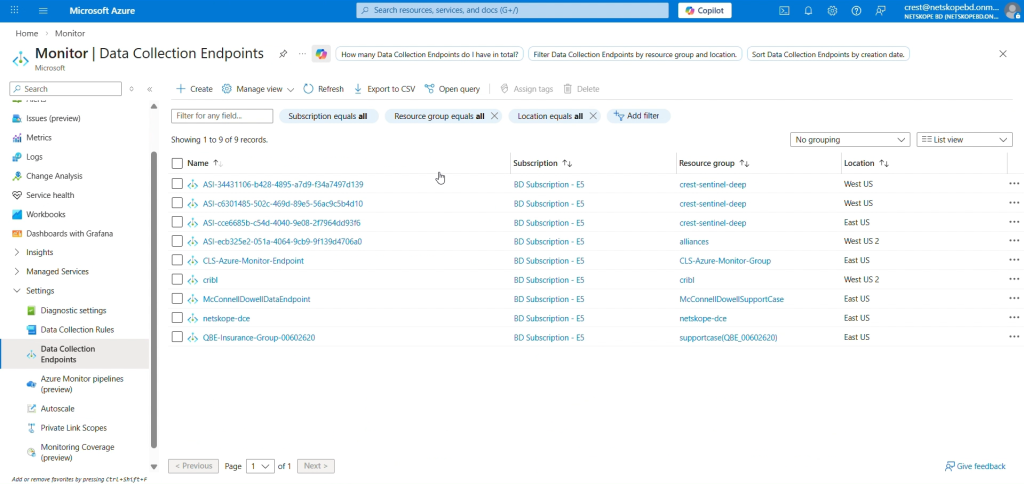This screenshot has height=484, width=1024.
Task: Click the Private Link Scopes icon
Action: click(31, 428)
